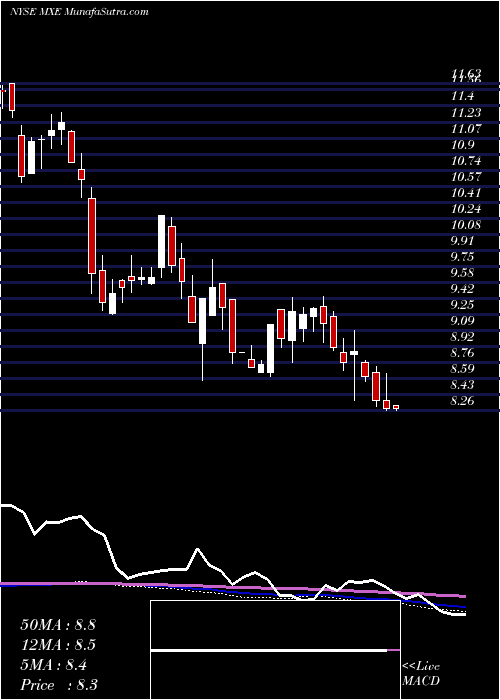Click the 12MA : 8.5 reading

tap(58, 645)
